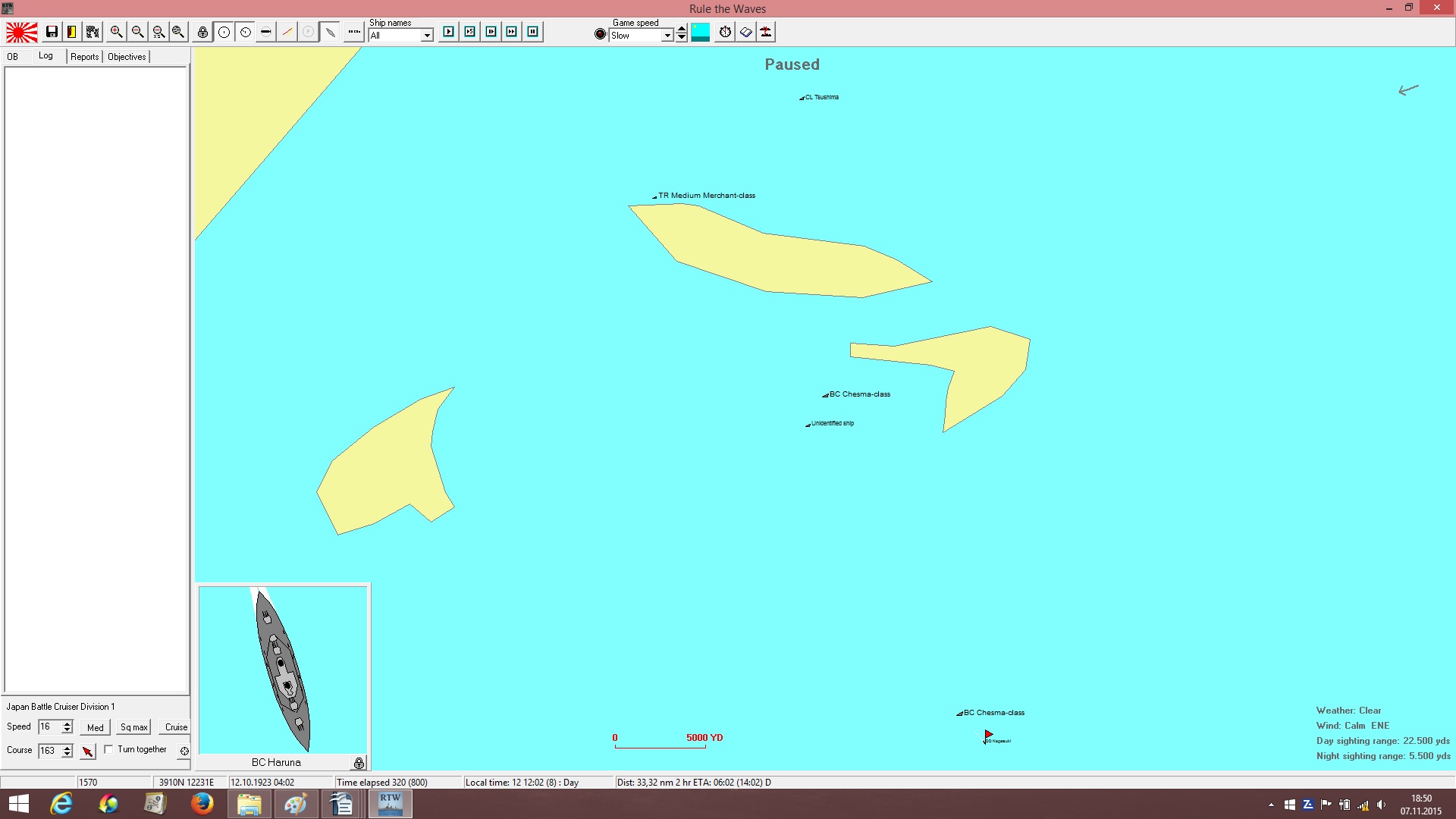Click the cyan sea color swatch in toolbar

(x=701, y=32)
